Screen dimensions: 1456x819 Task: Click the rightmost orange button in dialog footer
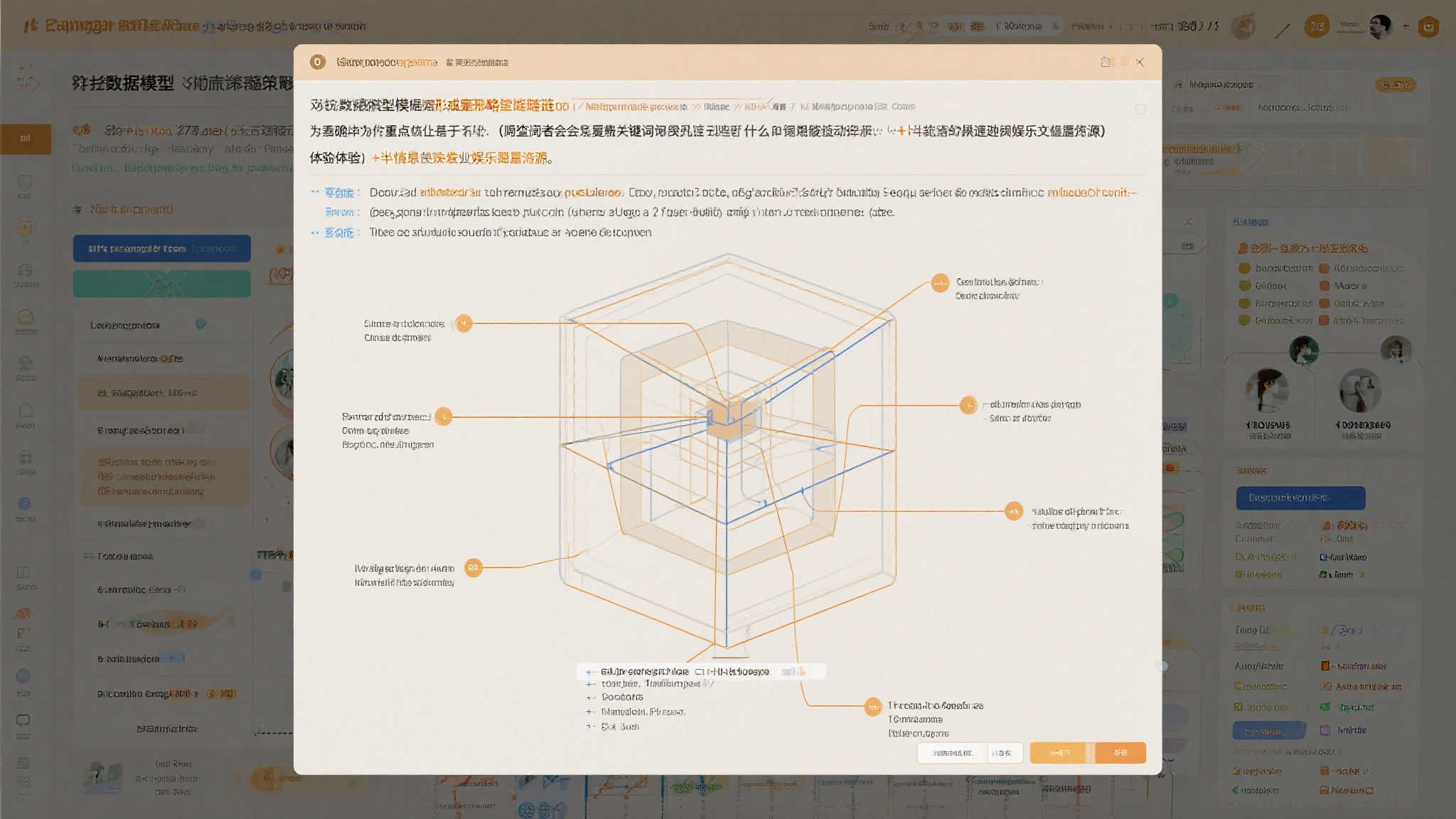(x=1120, y=752)
